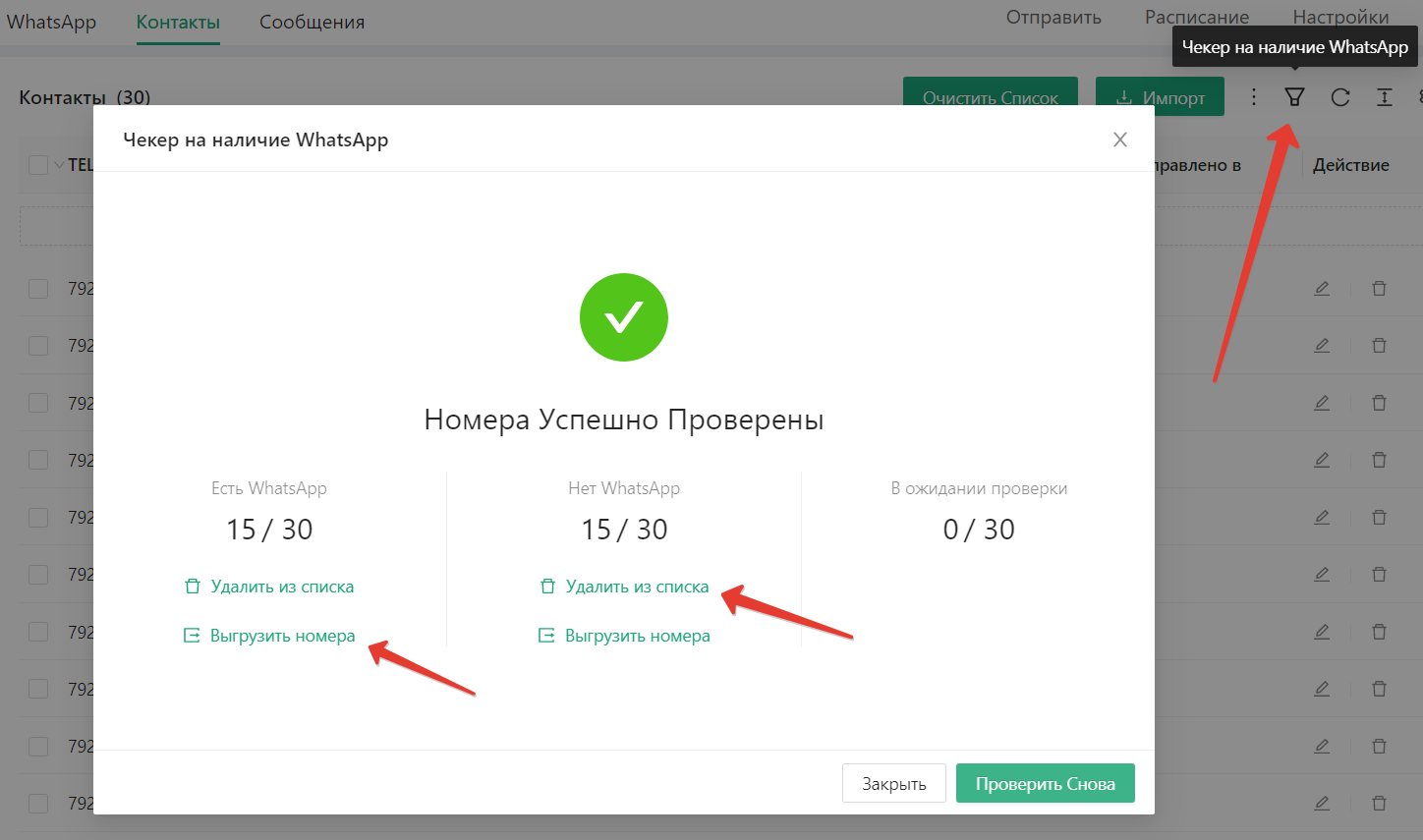Screen dimensions: 1423x840
Task: Check the first contact row checkbox
Action: click(x=38, y=289)
